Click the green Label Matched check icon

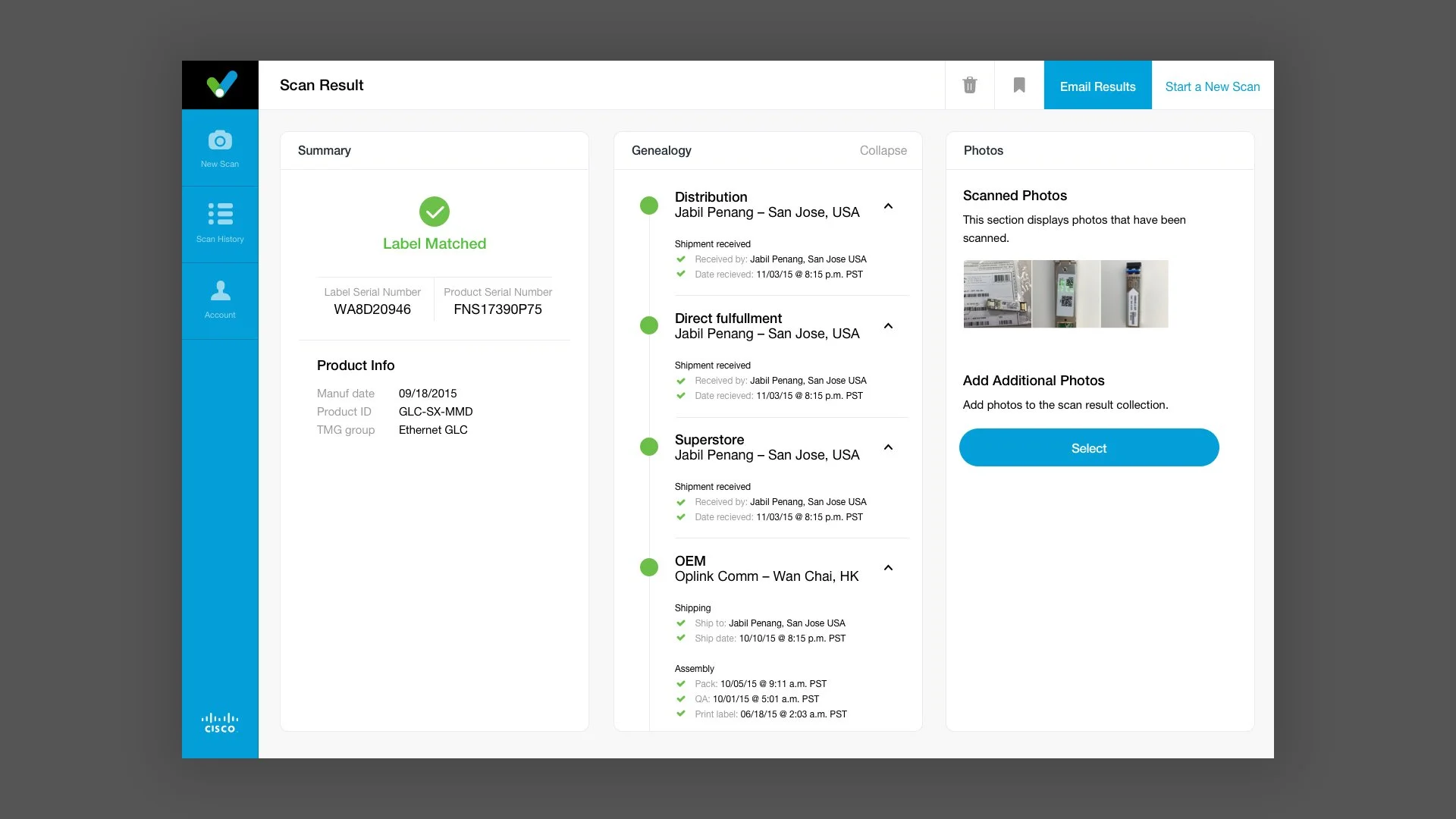pyautogui.click(x=435, y=212)
